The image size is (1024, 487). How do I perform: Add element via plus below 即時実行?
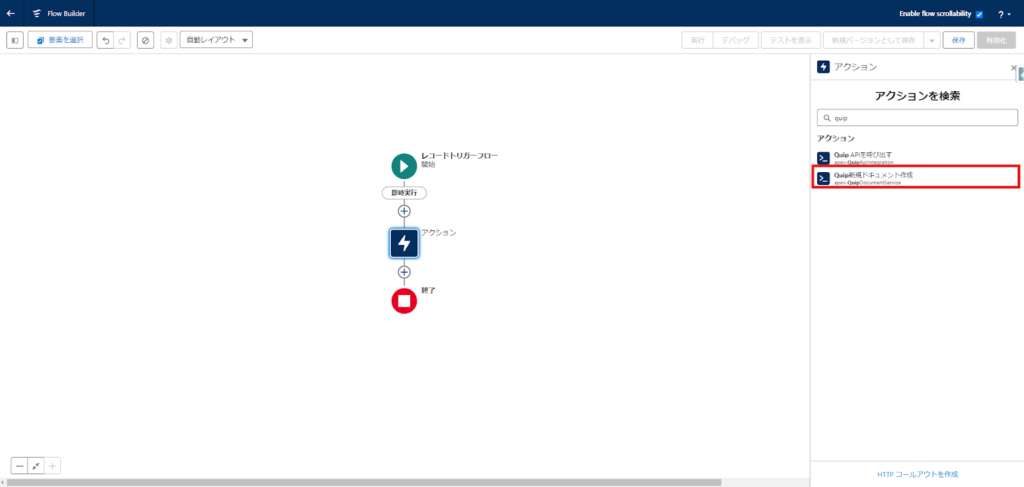click(x=404, y=211)
